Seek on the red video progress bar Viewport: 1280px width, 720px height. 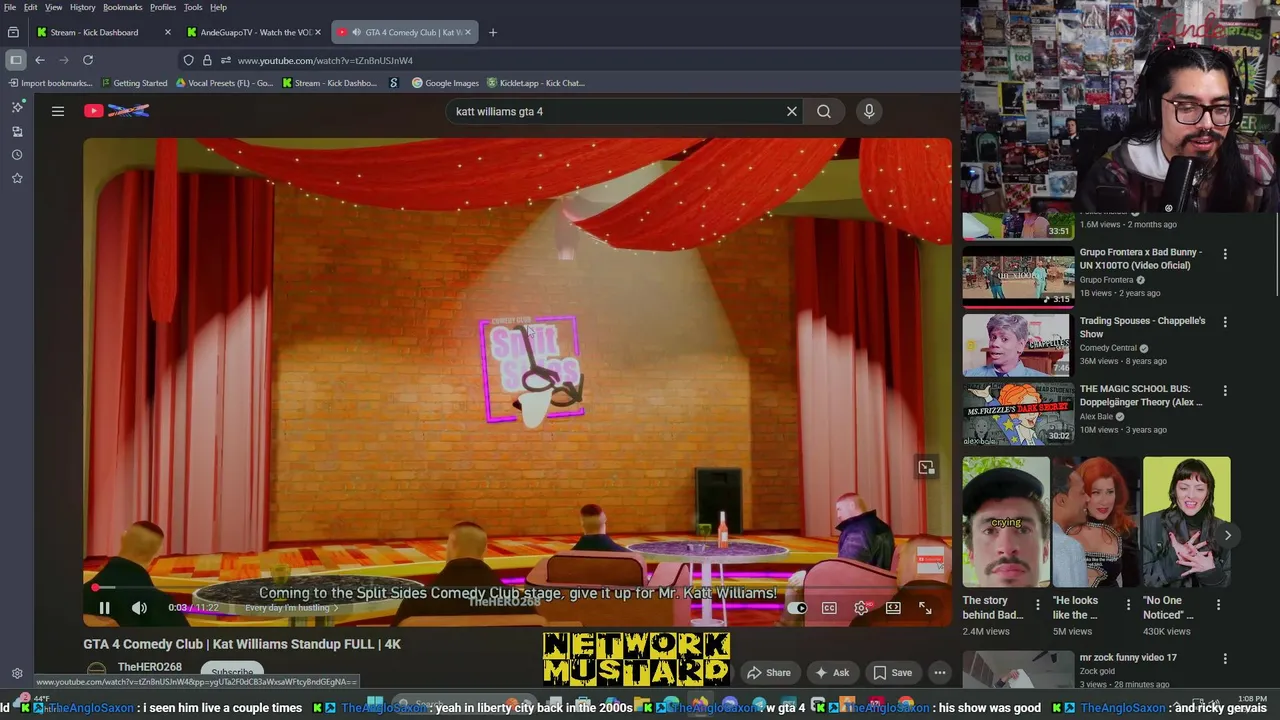(517, 588)
